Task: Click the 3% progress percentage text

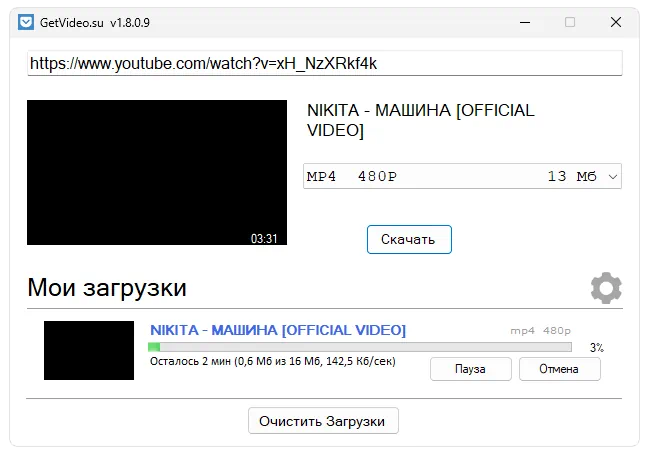Action: [x=597, y=347]
